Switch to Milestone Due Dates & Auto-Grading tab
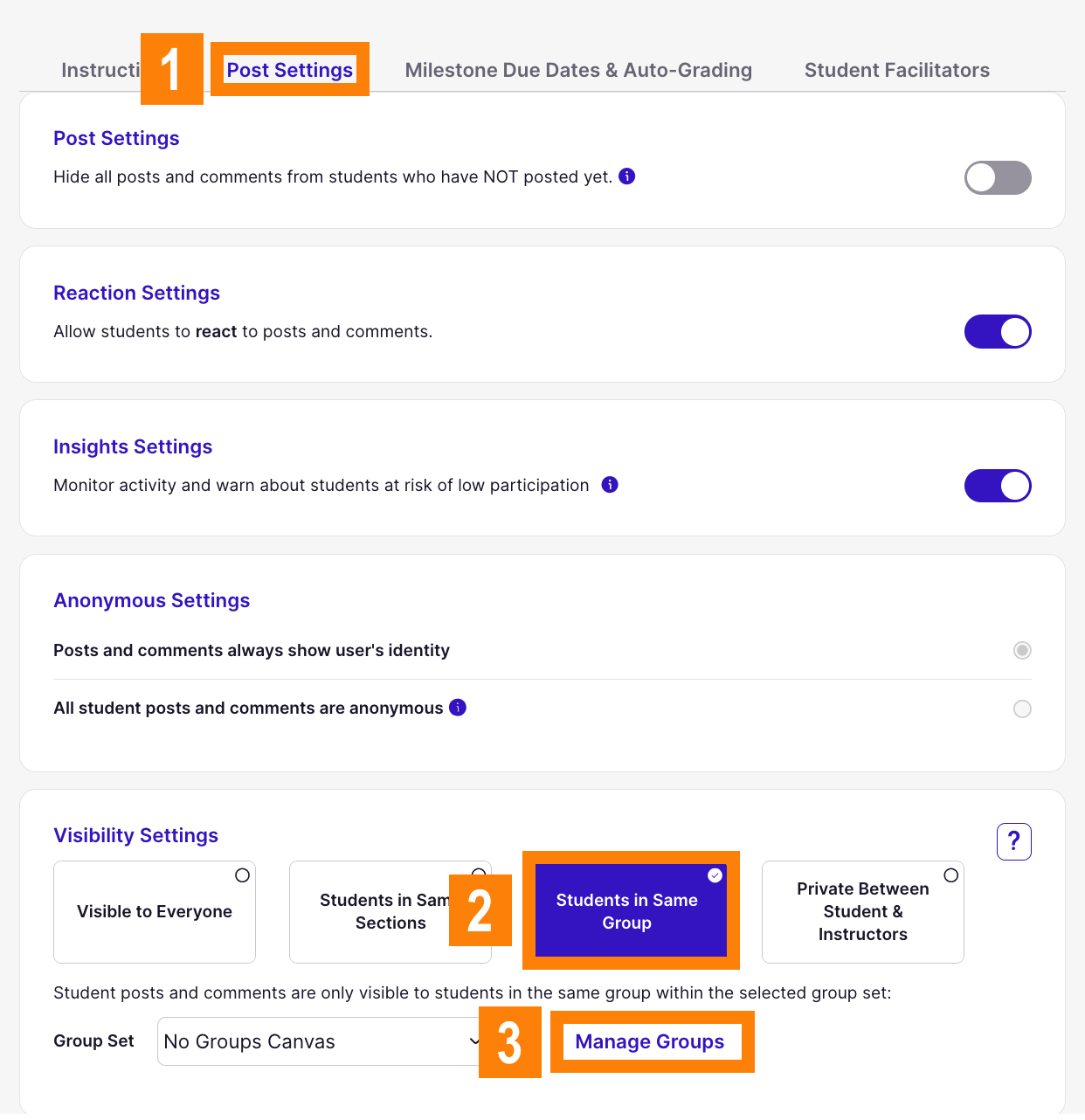Screen dimensions: 1085x1120 click(x=578, y=70)
